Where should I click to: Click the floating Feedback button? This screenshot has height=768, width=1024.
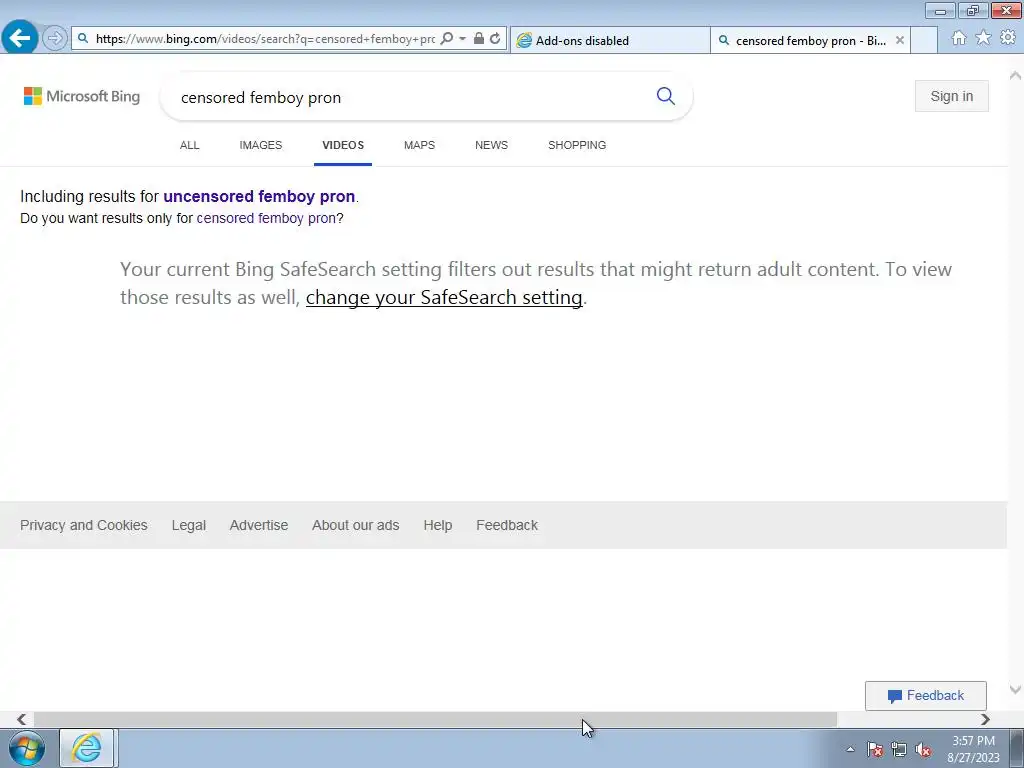(x=925, y=696)
